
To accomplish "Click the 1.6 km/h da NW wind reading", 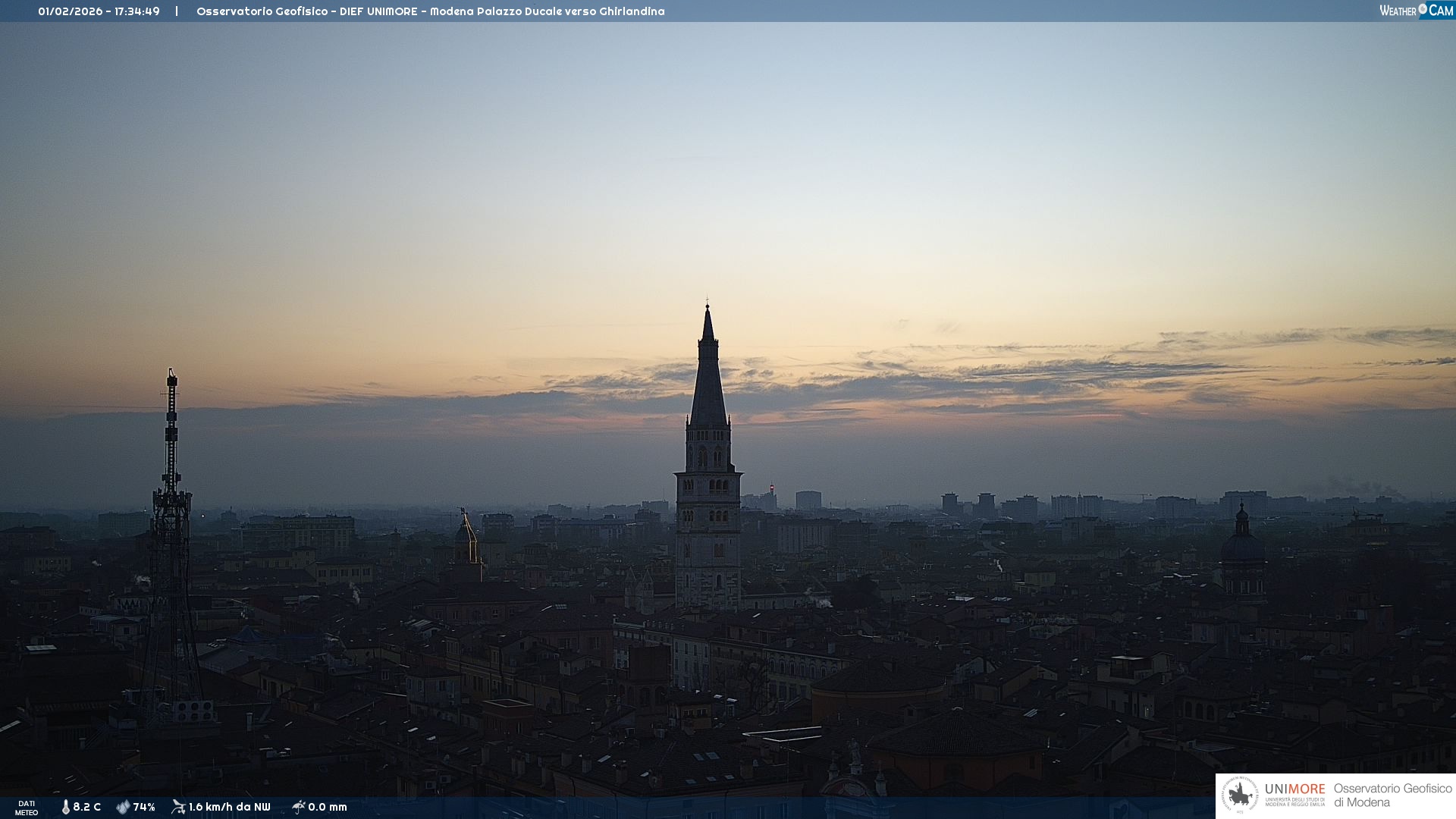I will click(229, 807).
